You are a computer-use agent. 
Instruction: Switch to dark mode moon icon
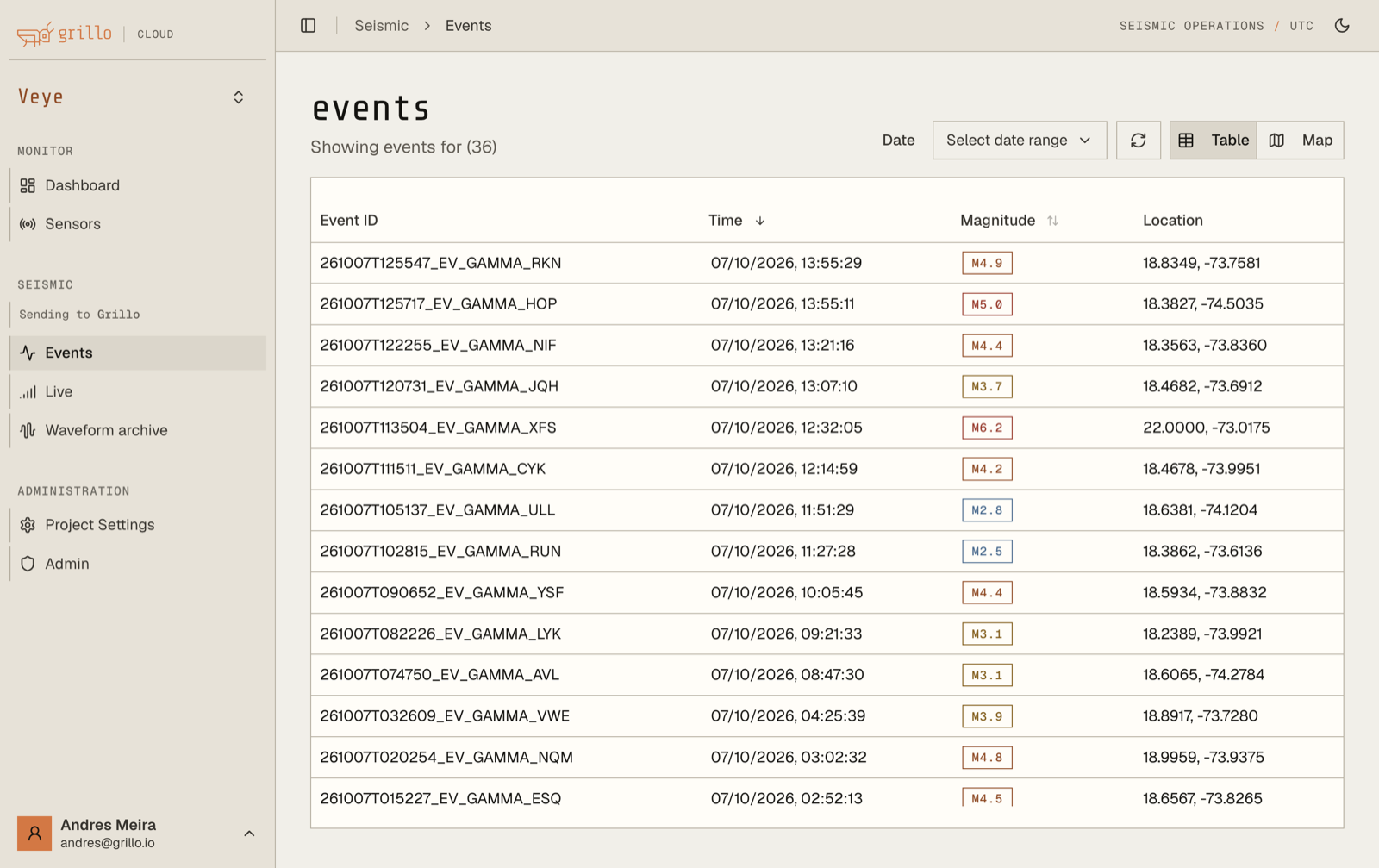(x=1342, y=26)
